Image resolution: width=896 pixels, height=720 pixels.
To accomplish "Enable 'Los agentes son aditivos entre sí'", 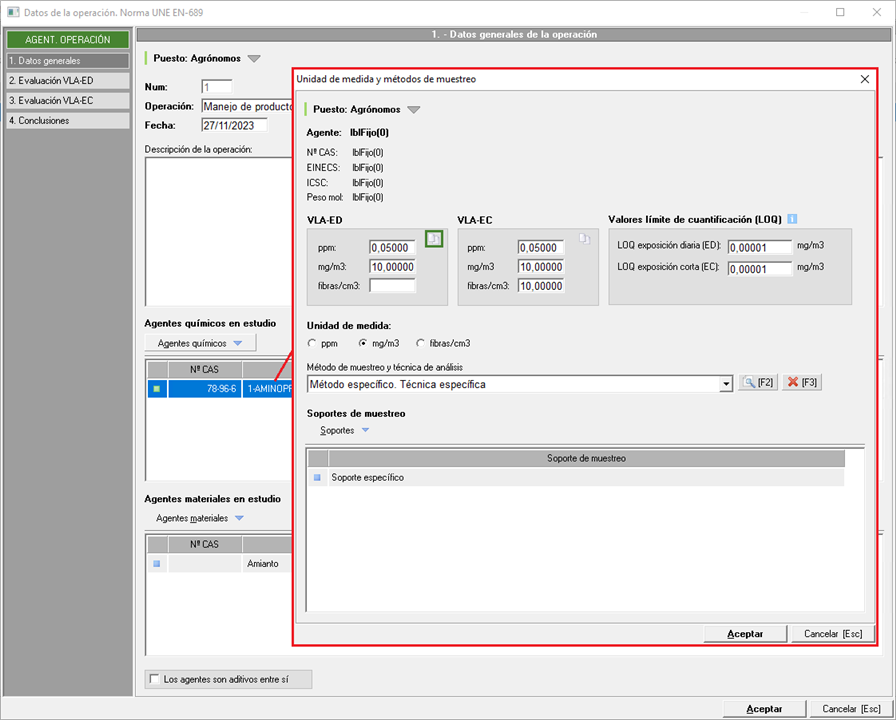I will (154, 680).
